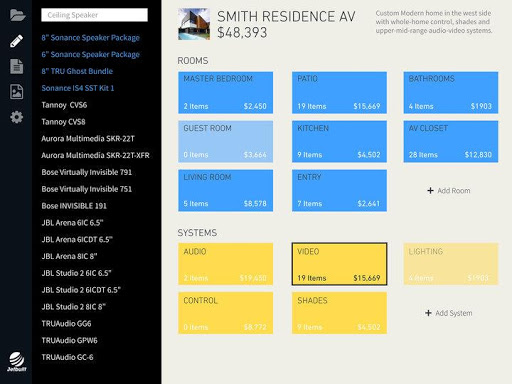This screenshot has width=512, height=384.
Task: Open the settings gear icon
Action: (x=16, y=117)
